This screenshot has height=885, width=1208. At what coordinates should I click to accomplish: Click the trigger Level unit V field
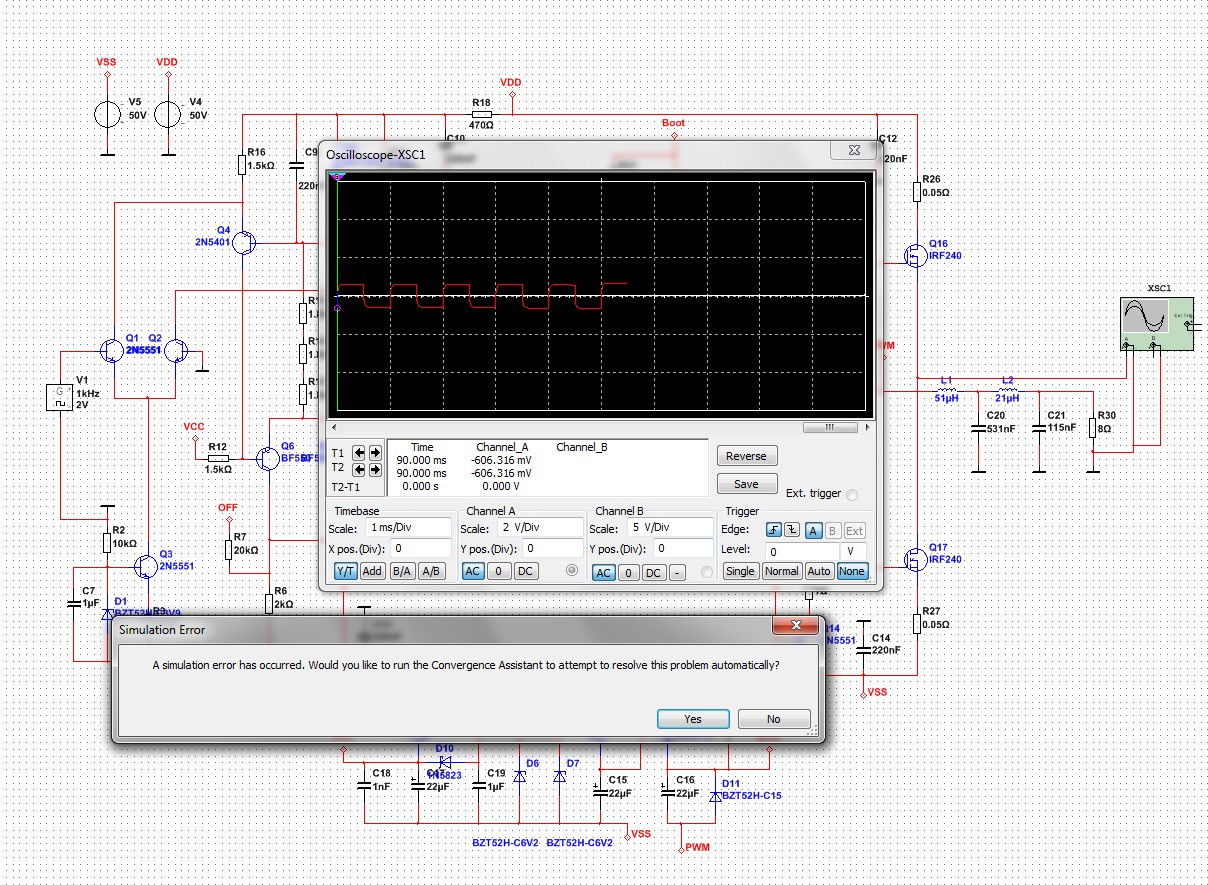tap(855, 551)
